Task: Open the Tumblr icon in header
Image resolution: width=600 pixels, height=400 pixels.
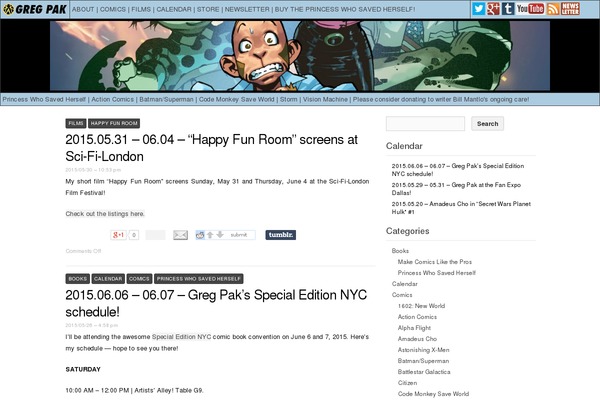Action: tap(508, 8)
